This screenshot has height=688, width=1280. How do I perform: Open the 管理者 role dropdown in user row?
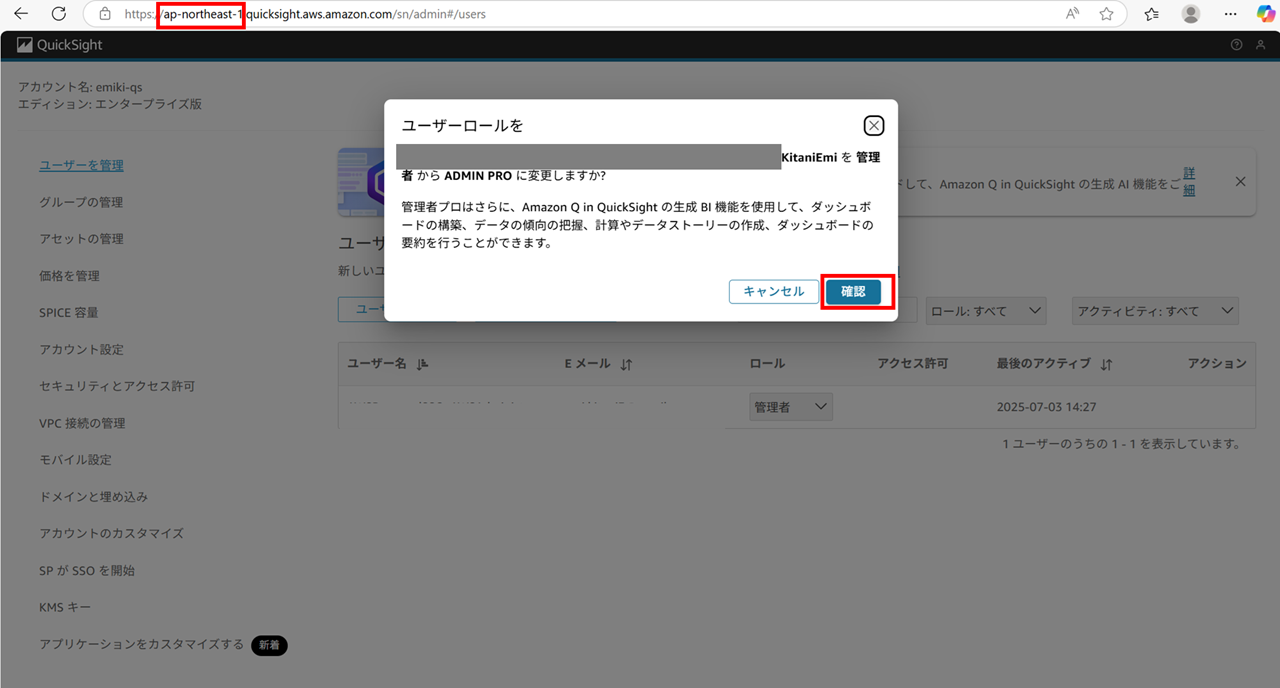[x=791, y=407]
